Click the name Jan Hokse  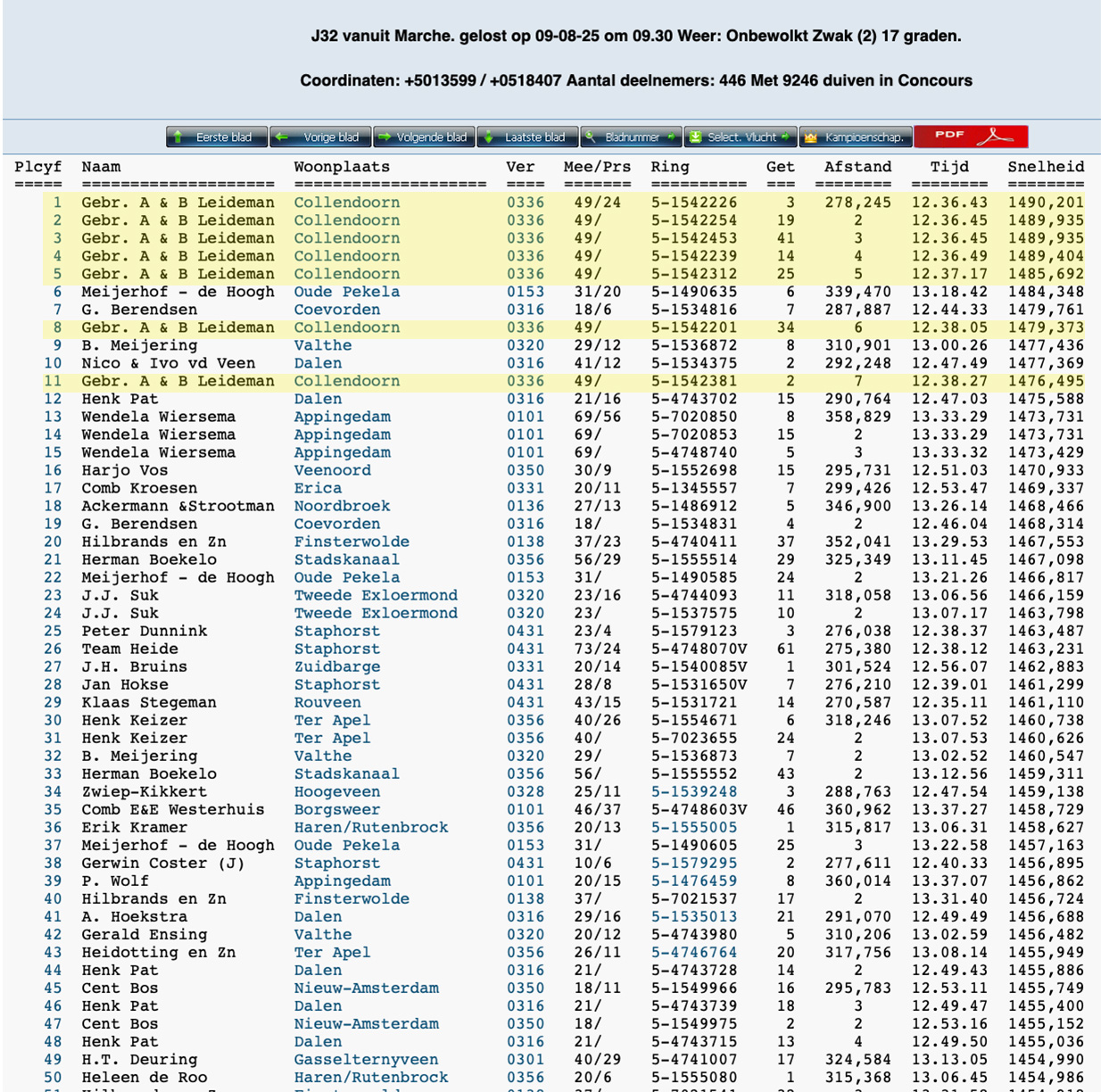tap(125, 684)
